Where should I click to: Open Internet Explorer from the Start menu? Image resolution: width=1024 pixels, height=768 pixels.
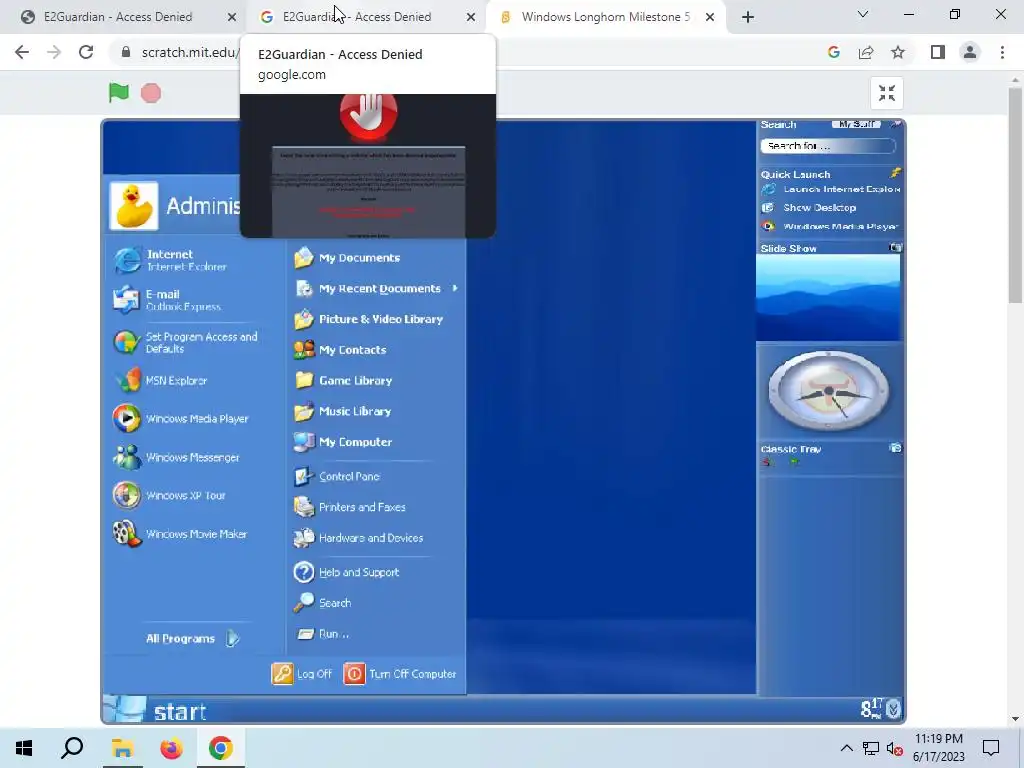[x=170, y=260]
